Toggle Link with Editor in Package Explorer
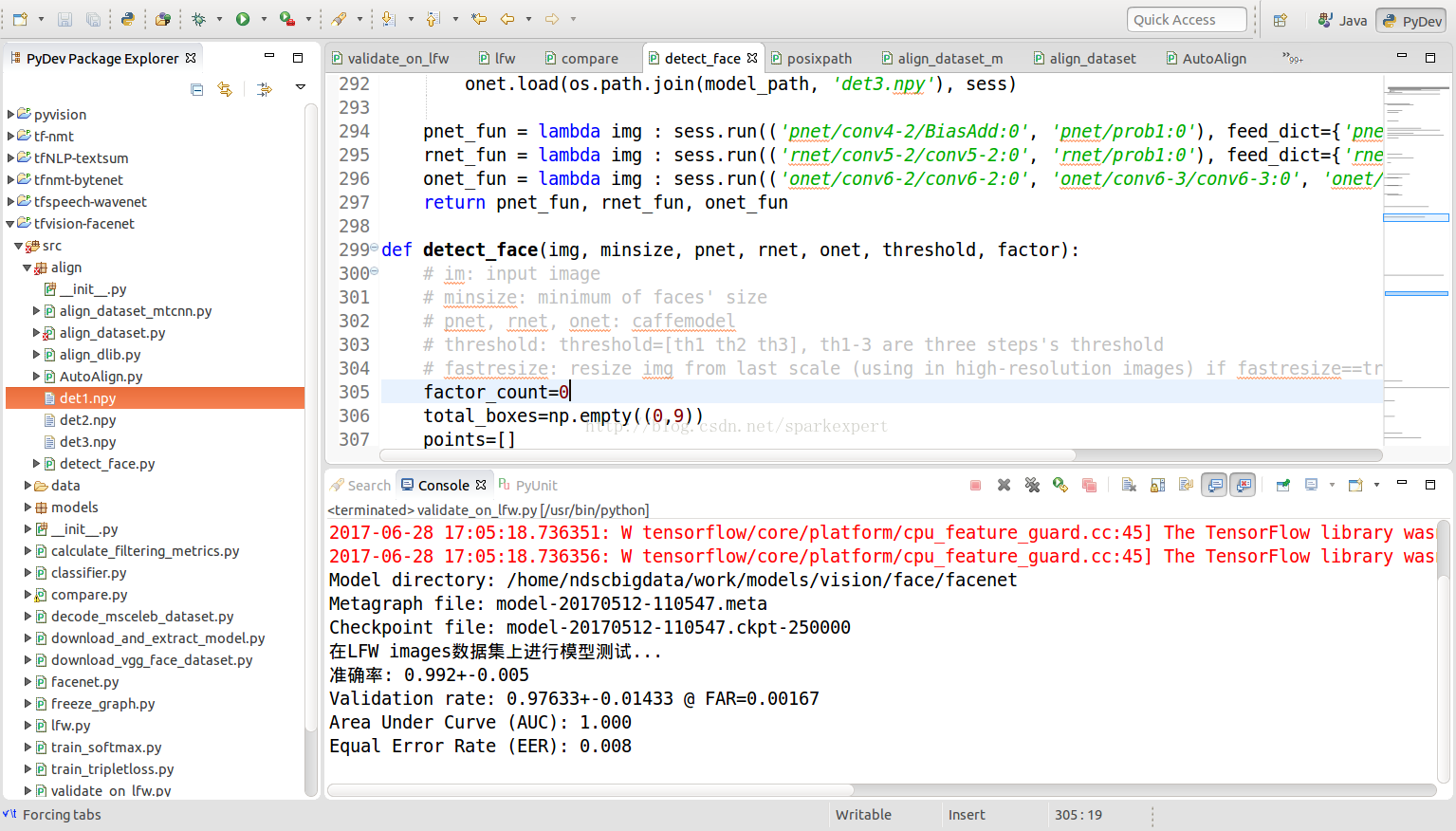This screenshot has height=831, width=1456. (225, 89)
